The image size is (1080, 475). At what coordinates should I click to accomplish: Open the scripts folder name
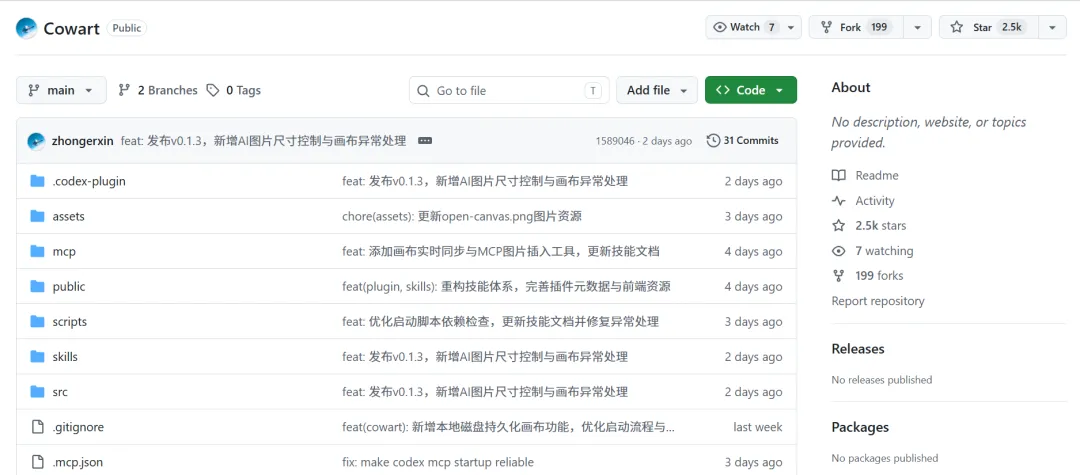tap(70, 321)
